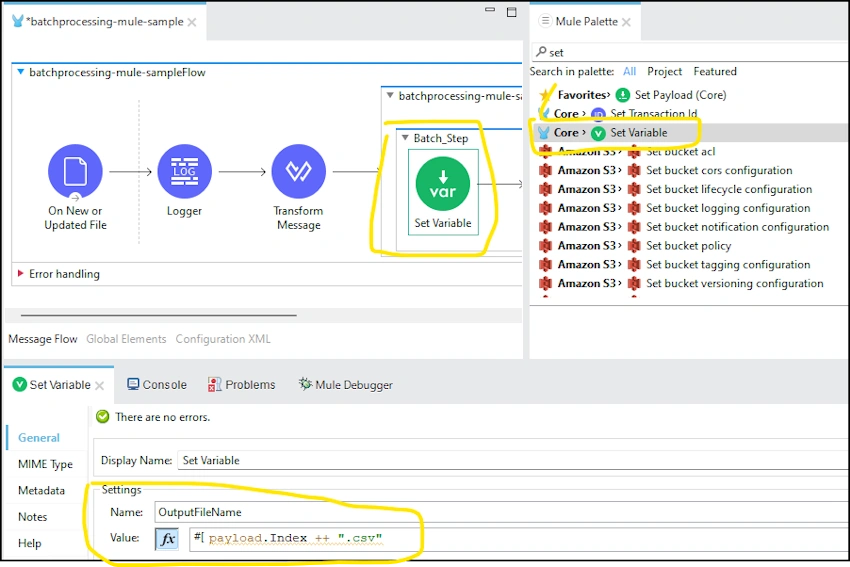The height and width of the screenshot is (567, 850).
Task: Maximize the editor pane
Action: pos(511,12)
